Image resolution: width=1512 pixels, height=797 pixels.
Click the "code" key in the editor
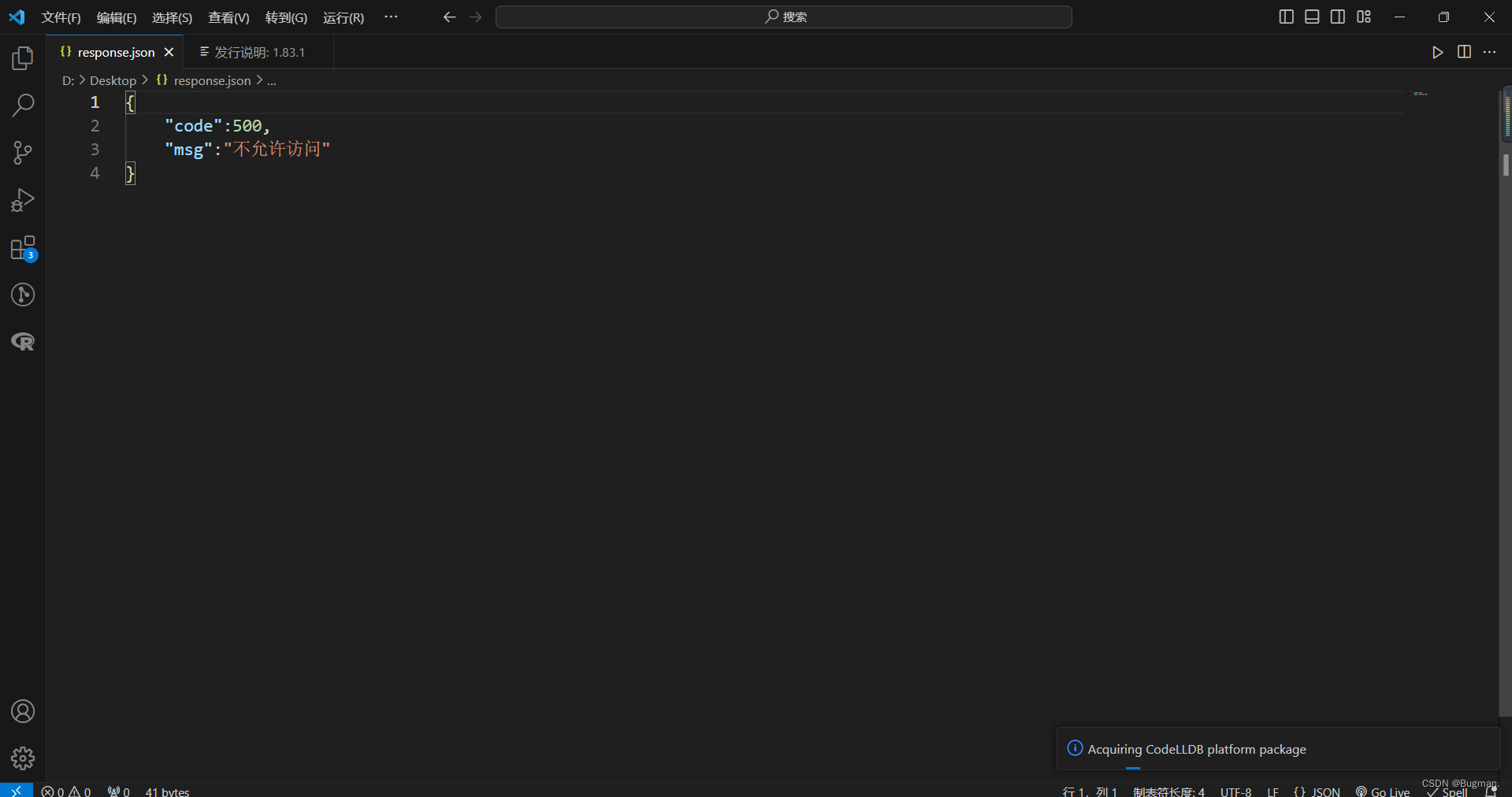[x=194, y=126]
